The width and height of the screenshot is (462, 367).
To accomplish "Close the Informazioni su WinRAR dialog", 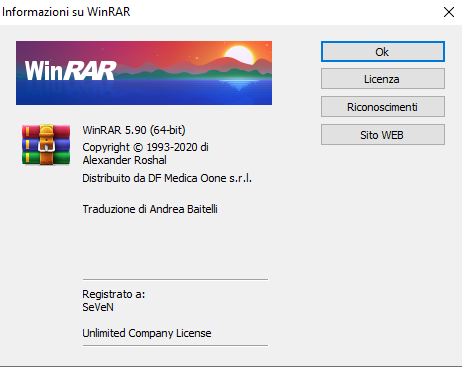I will click(449, 12).
